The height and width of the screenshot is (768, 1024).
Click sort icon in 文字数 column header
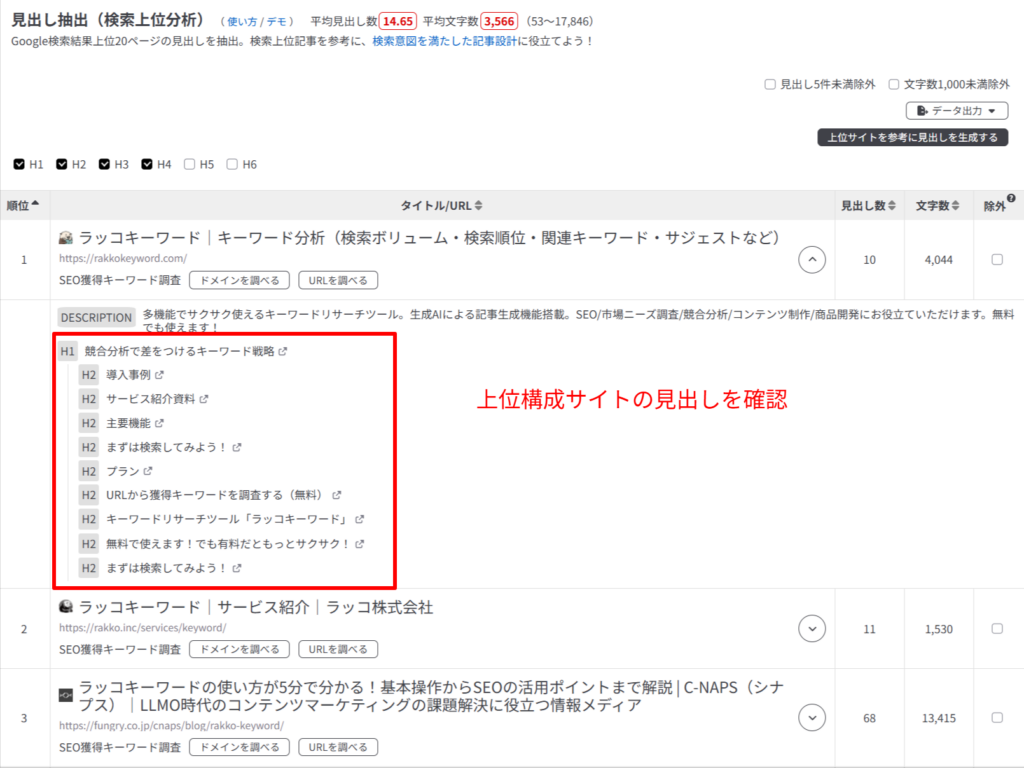[956, 206]
